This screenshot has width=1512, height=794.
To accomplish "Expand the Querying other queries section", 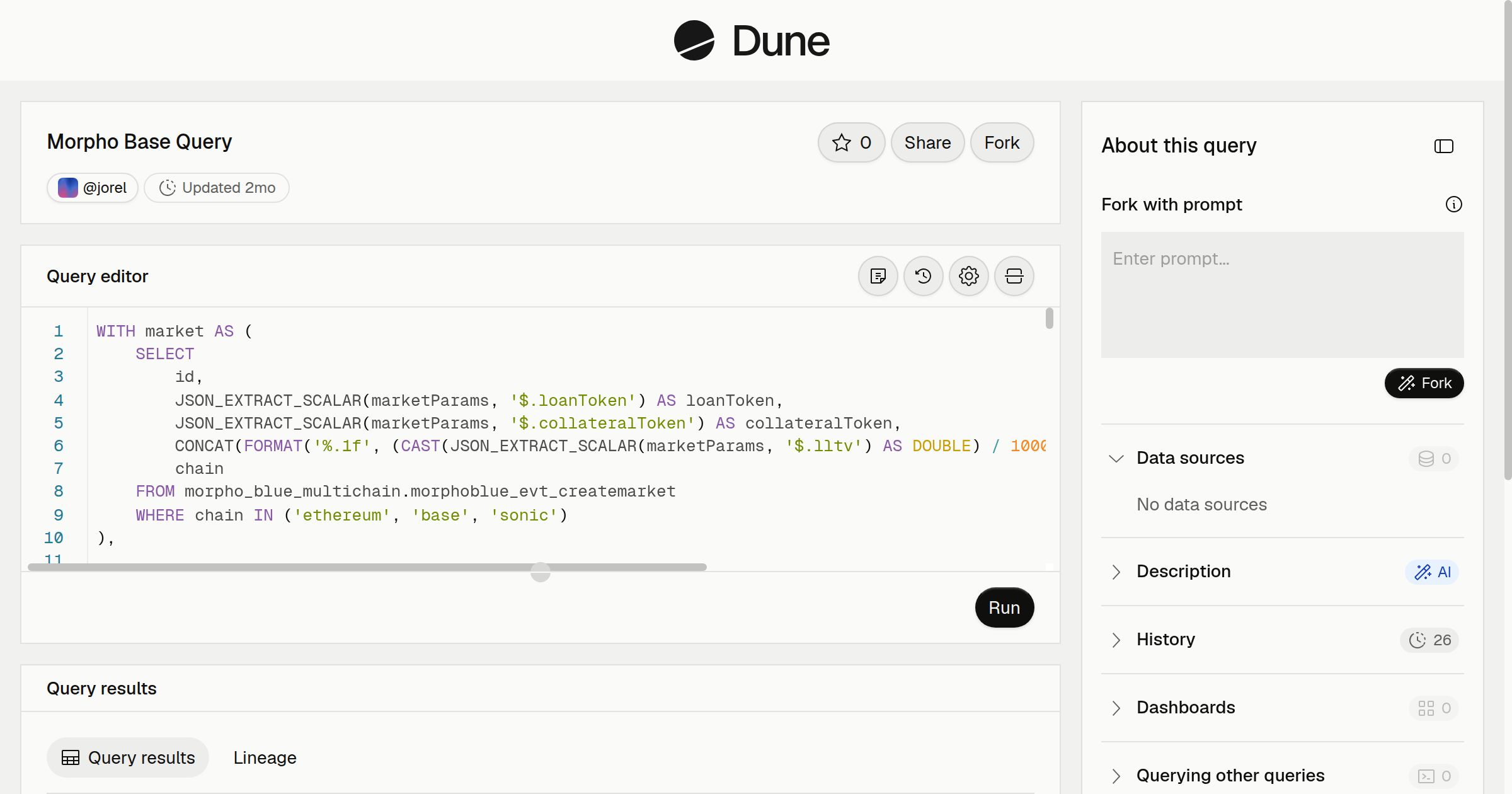I will click(x=1116, y=776).
